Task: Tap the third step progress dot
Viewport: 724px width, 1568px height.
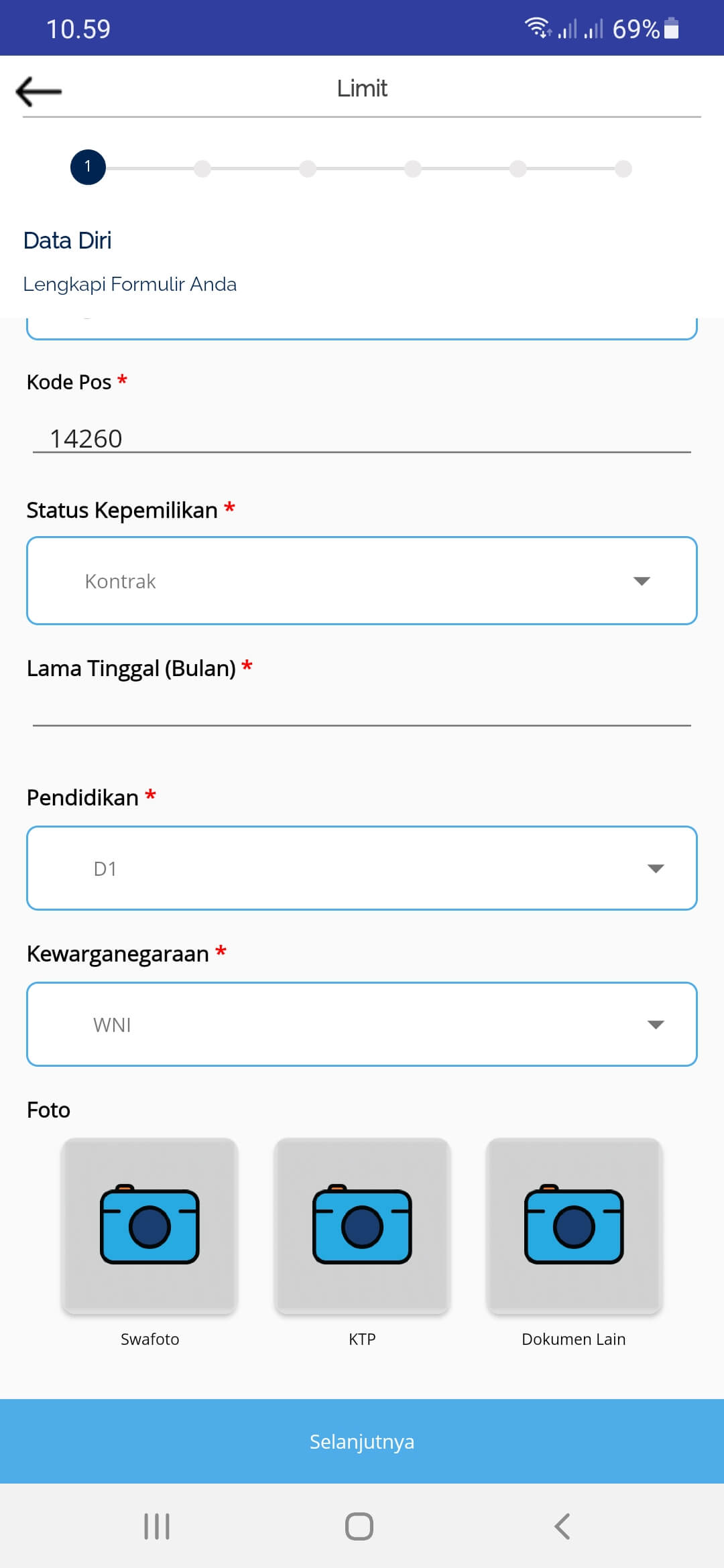Action: click(x=308, y=169)
